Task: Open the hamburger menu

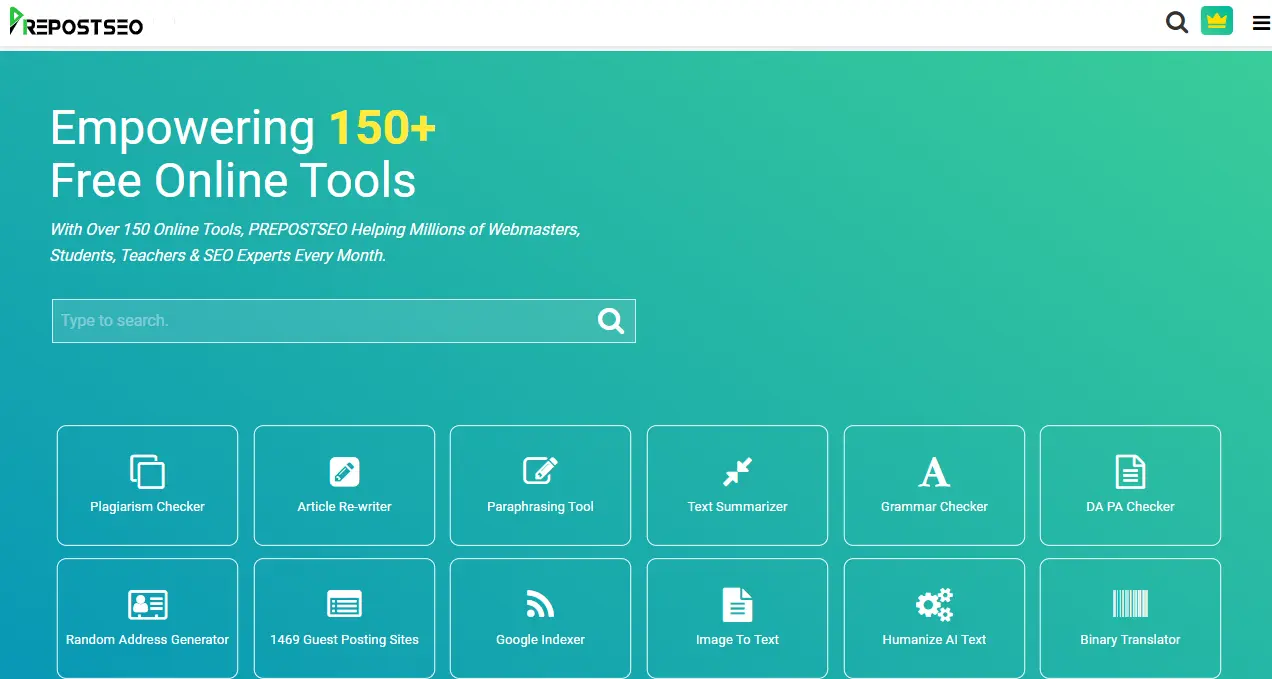Action: tap(1261, 23)
